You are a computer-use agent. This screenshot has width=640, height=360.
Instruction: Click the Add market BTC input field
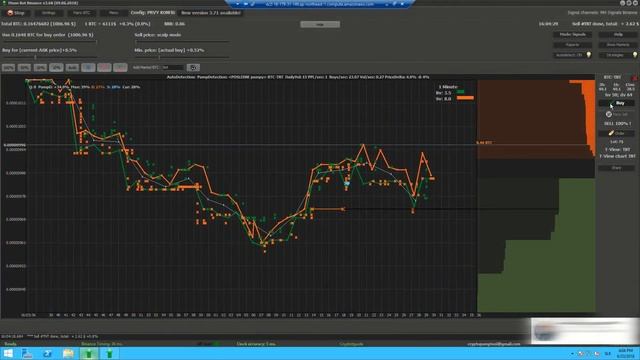point(173,67)
